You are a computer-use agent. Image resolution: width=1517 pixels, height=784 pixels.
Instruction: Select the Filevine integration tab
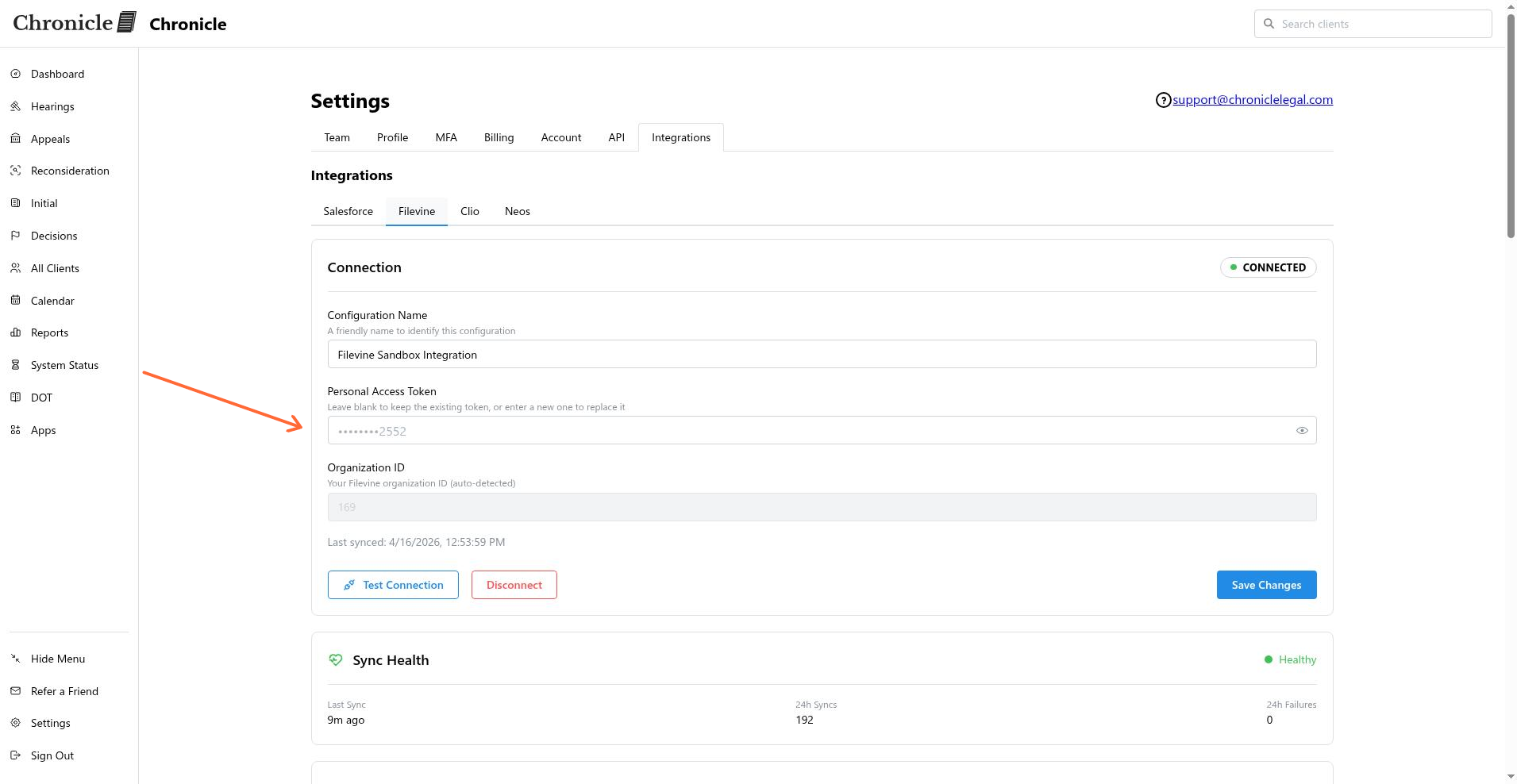pos(417,211)
